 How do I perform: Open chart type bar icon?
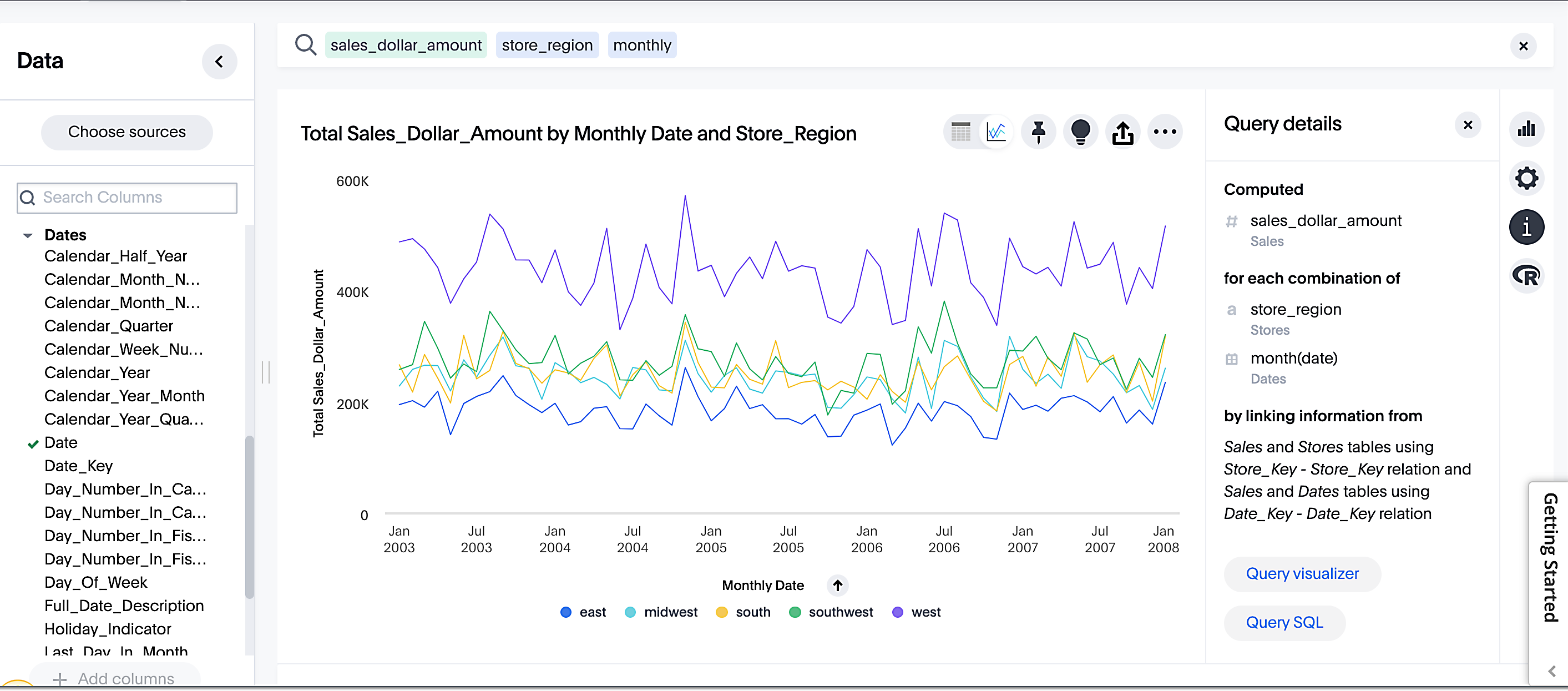pyautogui.click(x=1526, y=129)
